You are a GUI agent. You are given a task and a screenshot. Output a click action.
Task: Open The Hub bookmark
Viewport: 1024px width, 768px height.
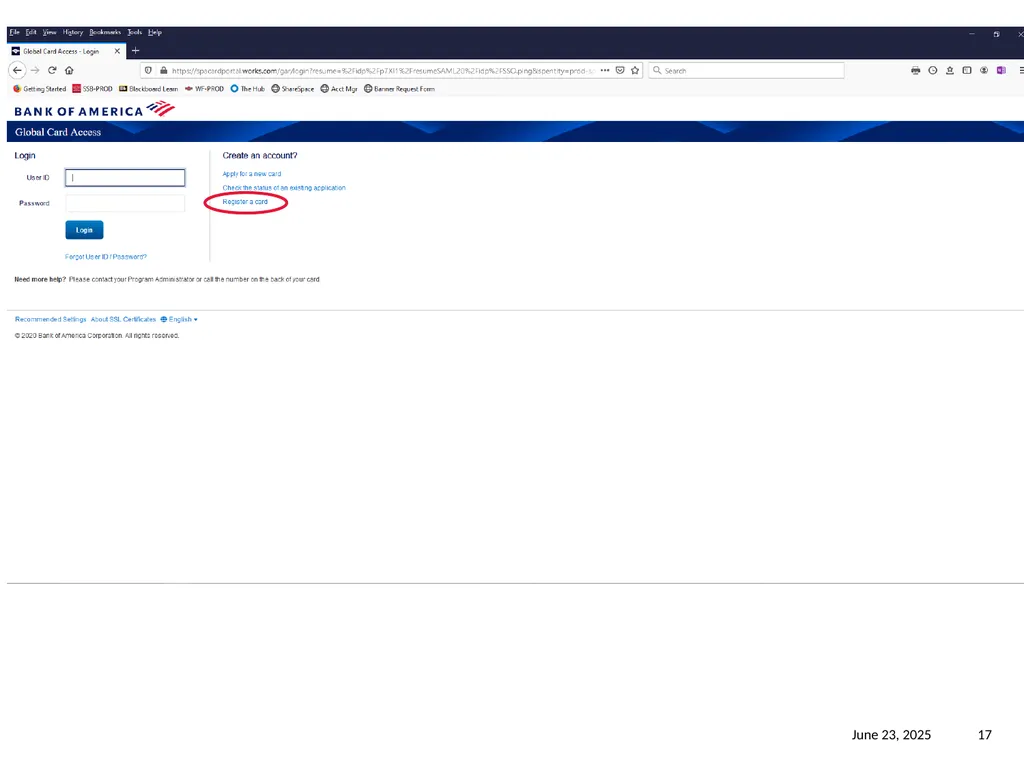point(247,89)
